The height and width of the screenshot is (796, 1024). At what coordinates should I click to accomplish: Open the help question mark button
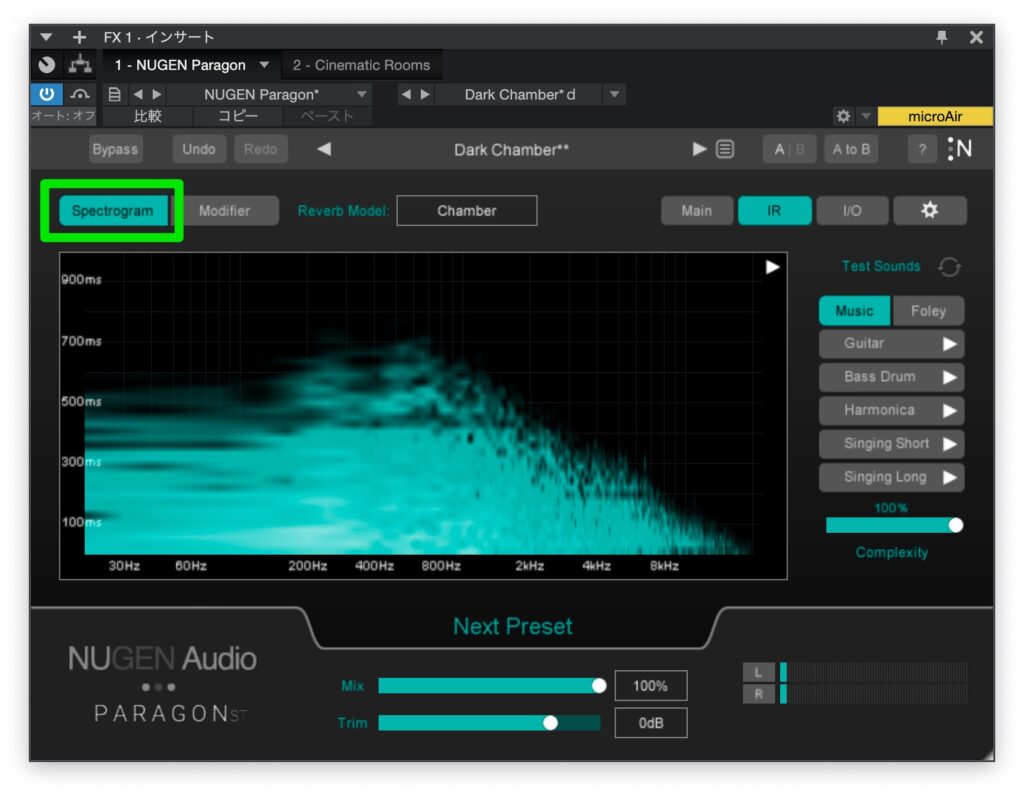(x=921, y=149)
